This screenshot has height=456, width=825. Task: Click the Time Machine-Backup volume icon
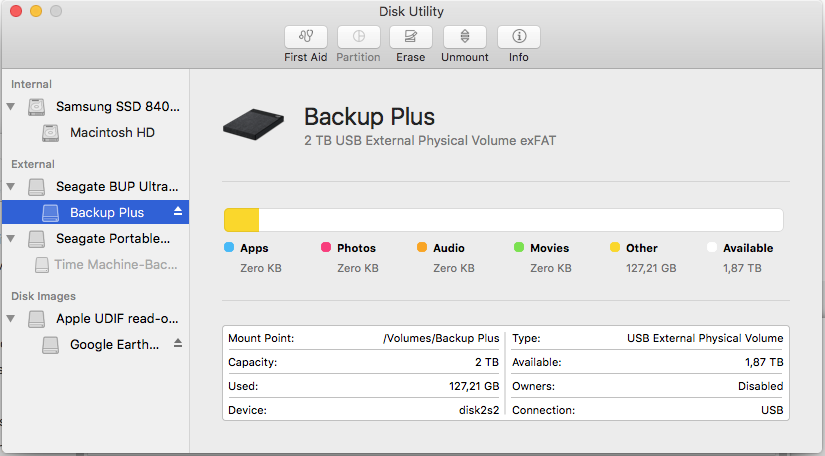click(x=42, y=265)
